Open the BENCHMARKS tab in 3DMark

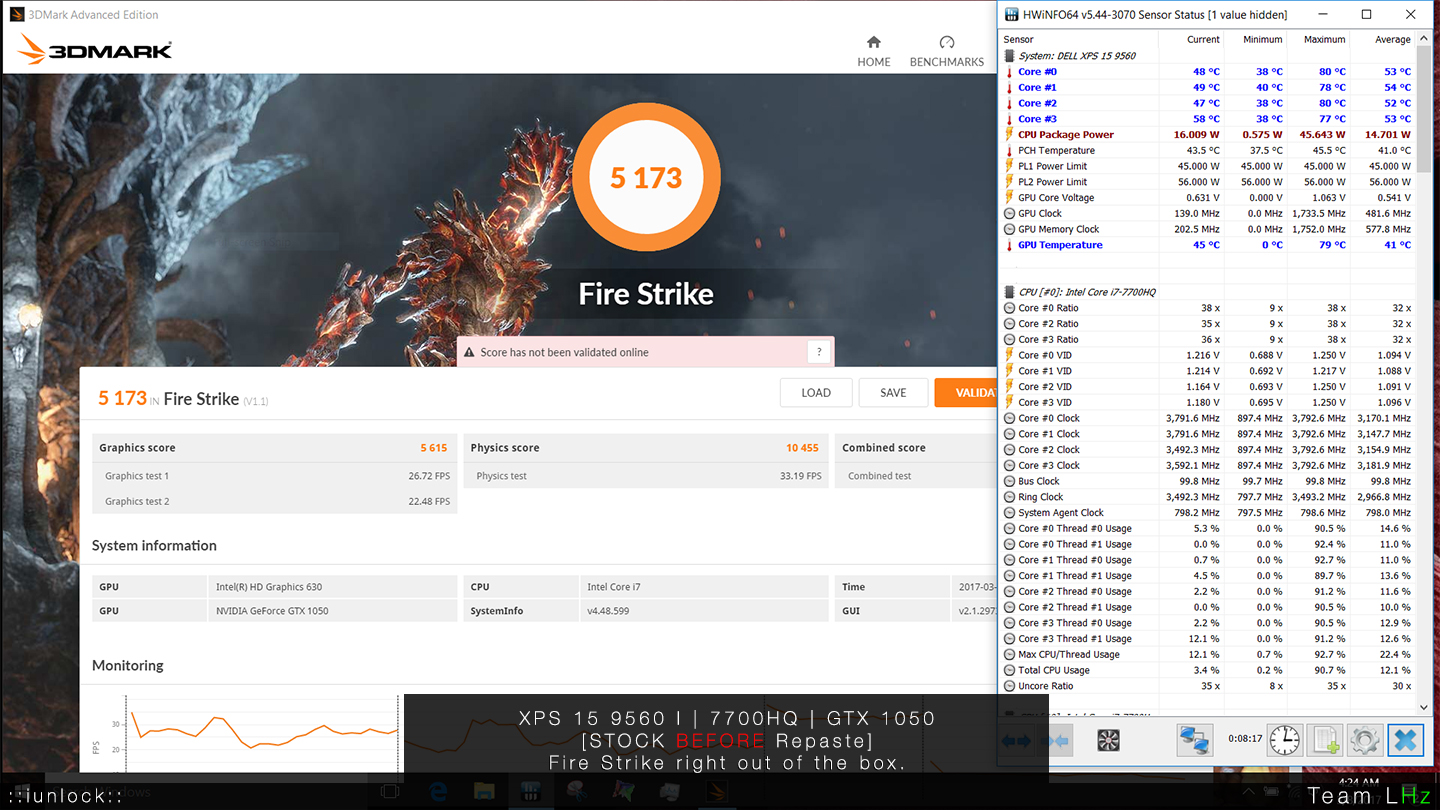tap(946, 52)
